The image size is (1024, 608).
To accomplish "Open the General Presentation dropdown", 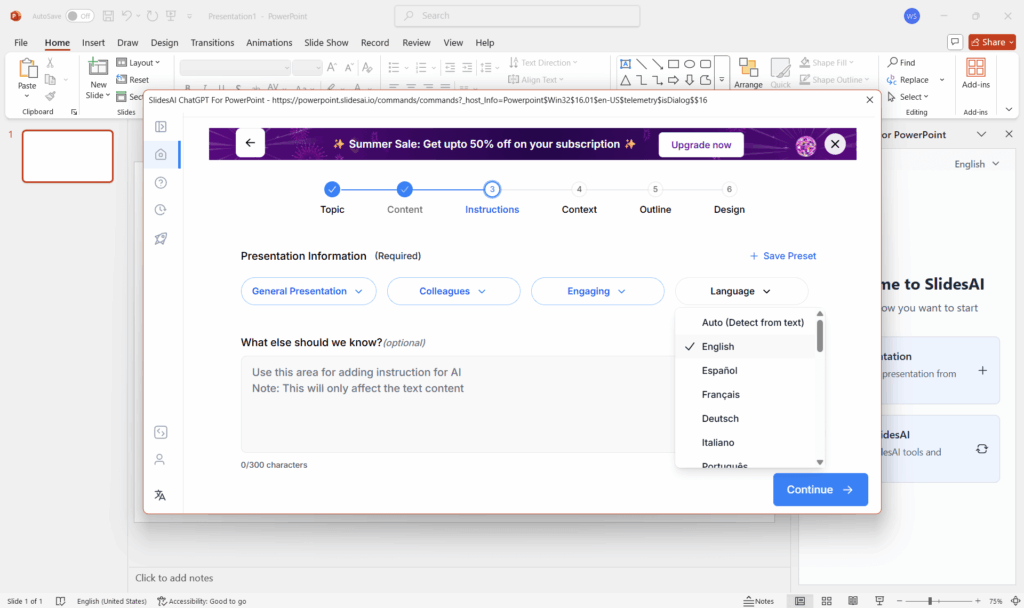I will click(308, 291).
